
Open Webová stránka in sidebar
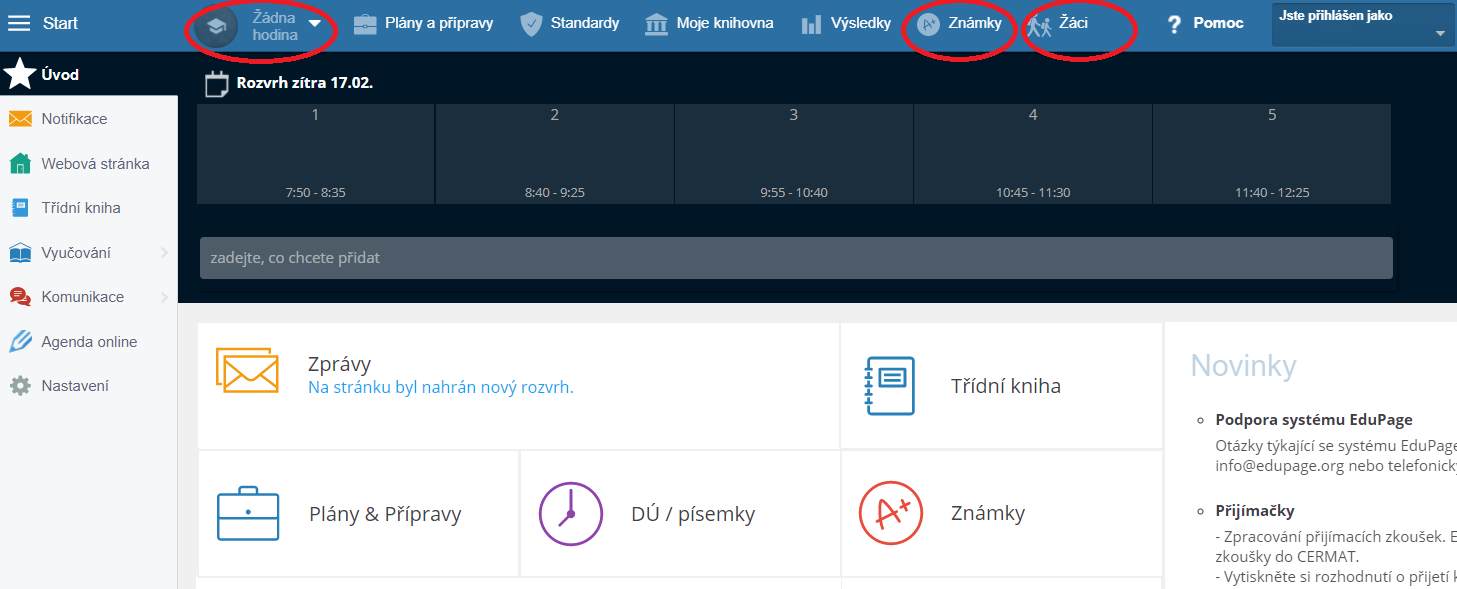95,164
